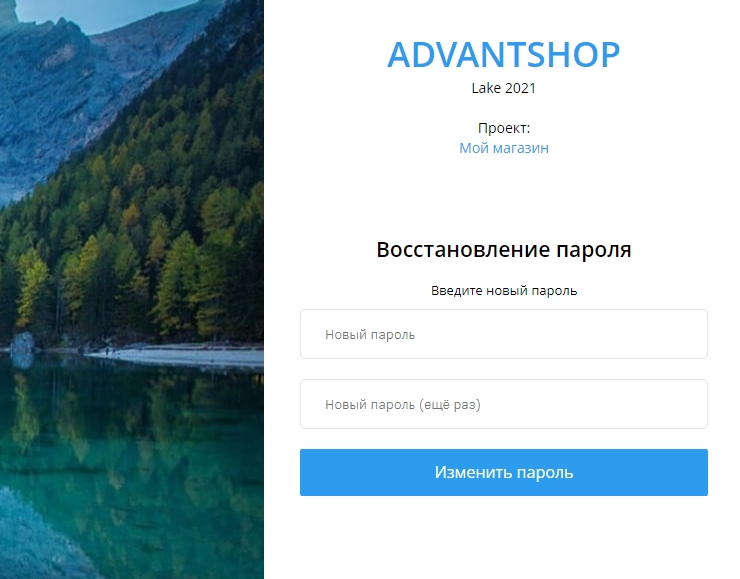740x579 pixels.
Task: Click the Lake 2021 version text
Action: click(504, 88)
